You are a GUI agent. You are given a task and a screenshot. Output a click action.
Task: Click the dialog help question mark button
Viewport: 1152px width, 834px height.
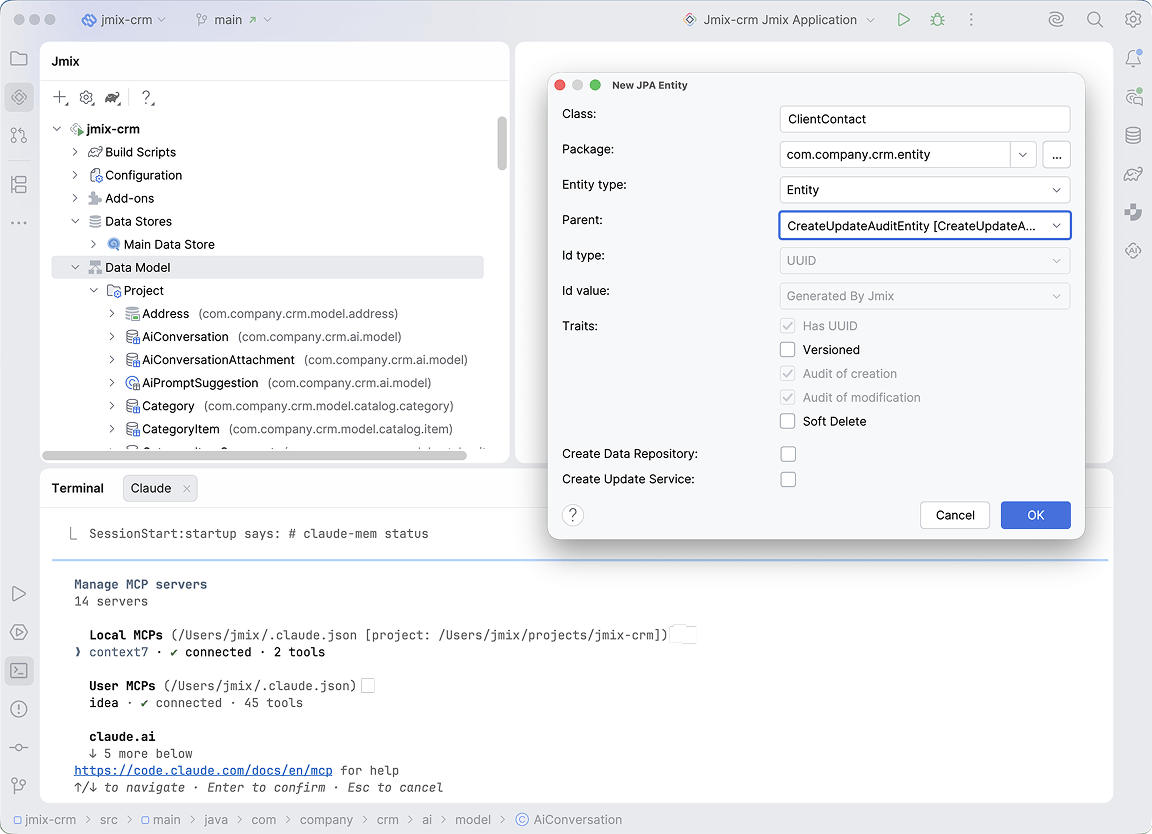pyautogui.click(x=573, y=515)
